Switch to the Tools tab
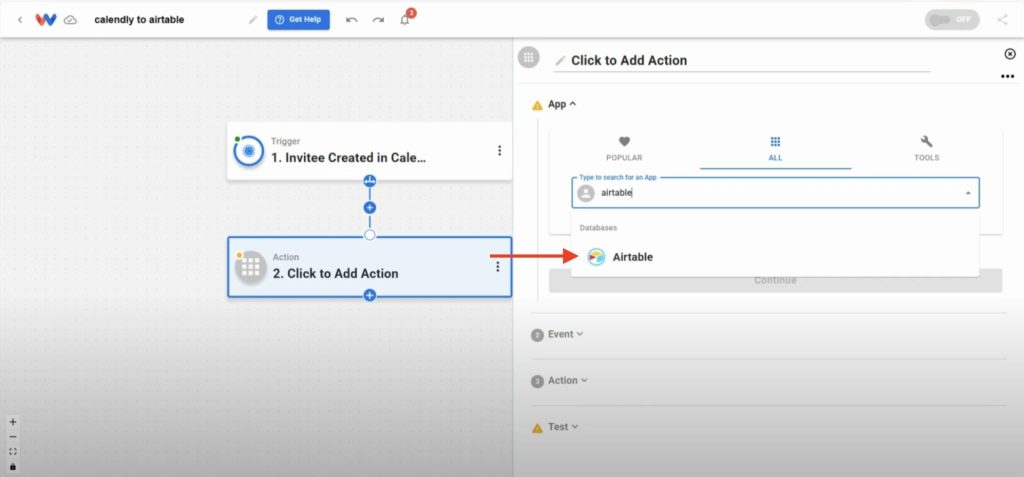 point(926,149)
